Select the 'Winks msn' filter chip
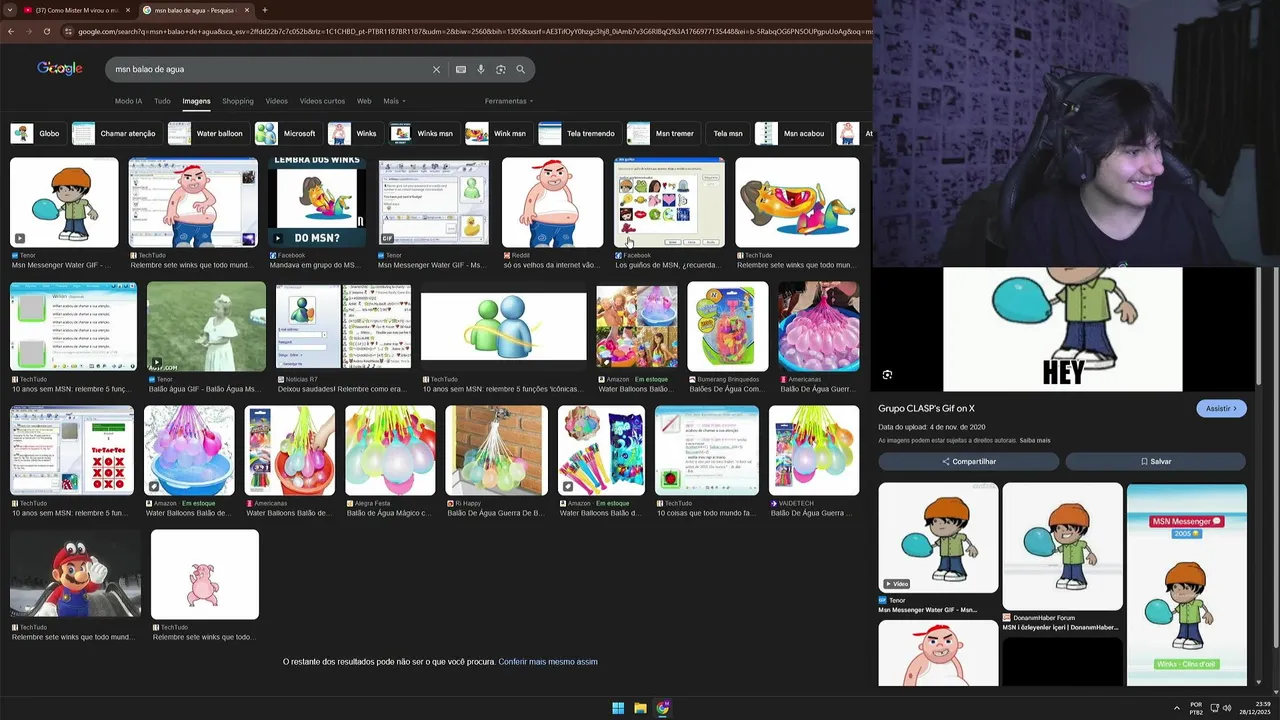Image resolution: width=1280 pixels, height=720 pixels. point(423,133)
